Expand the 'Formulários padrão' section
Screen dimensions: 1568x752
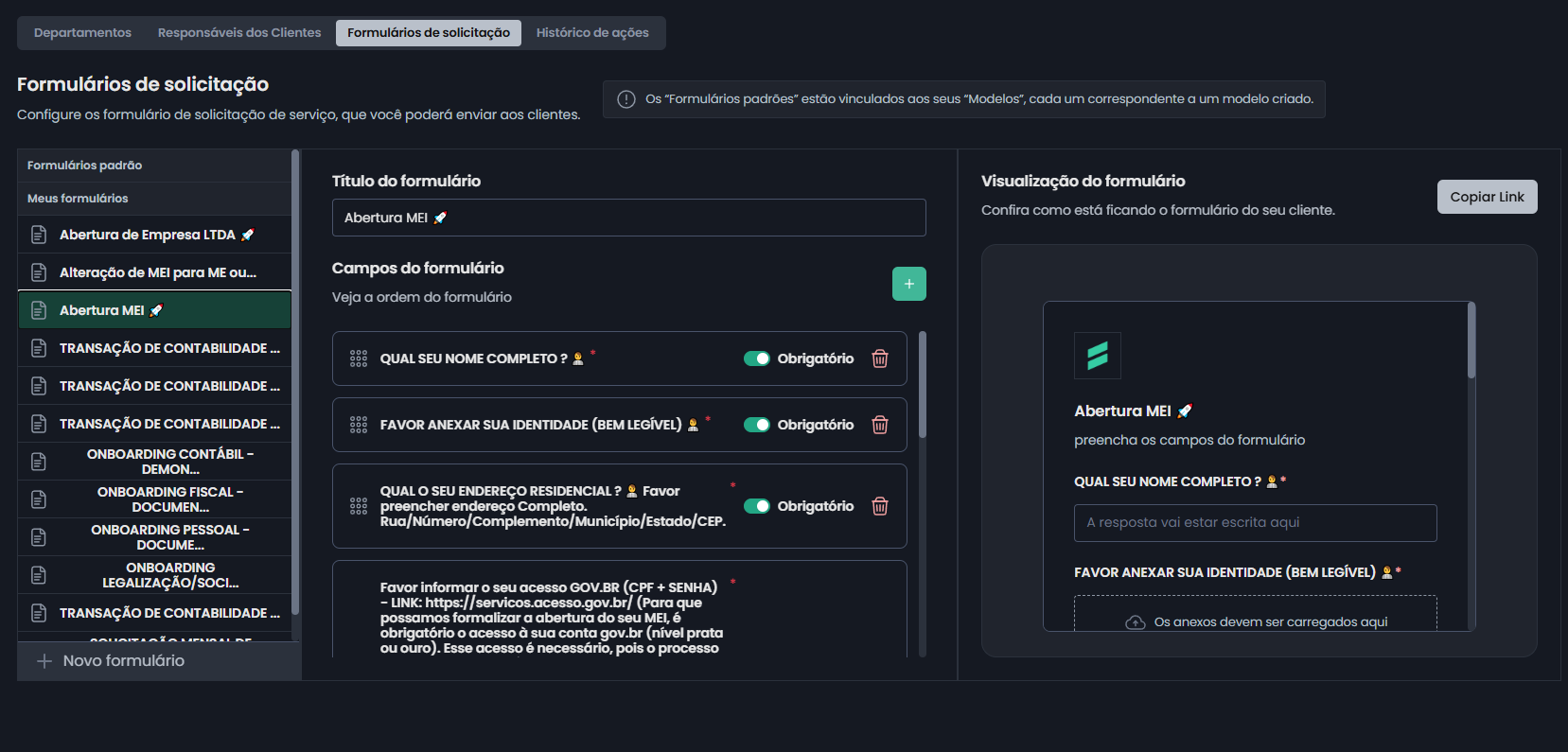(x=85, y=166)
